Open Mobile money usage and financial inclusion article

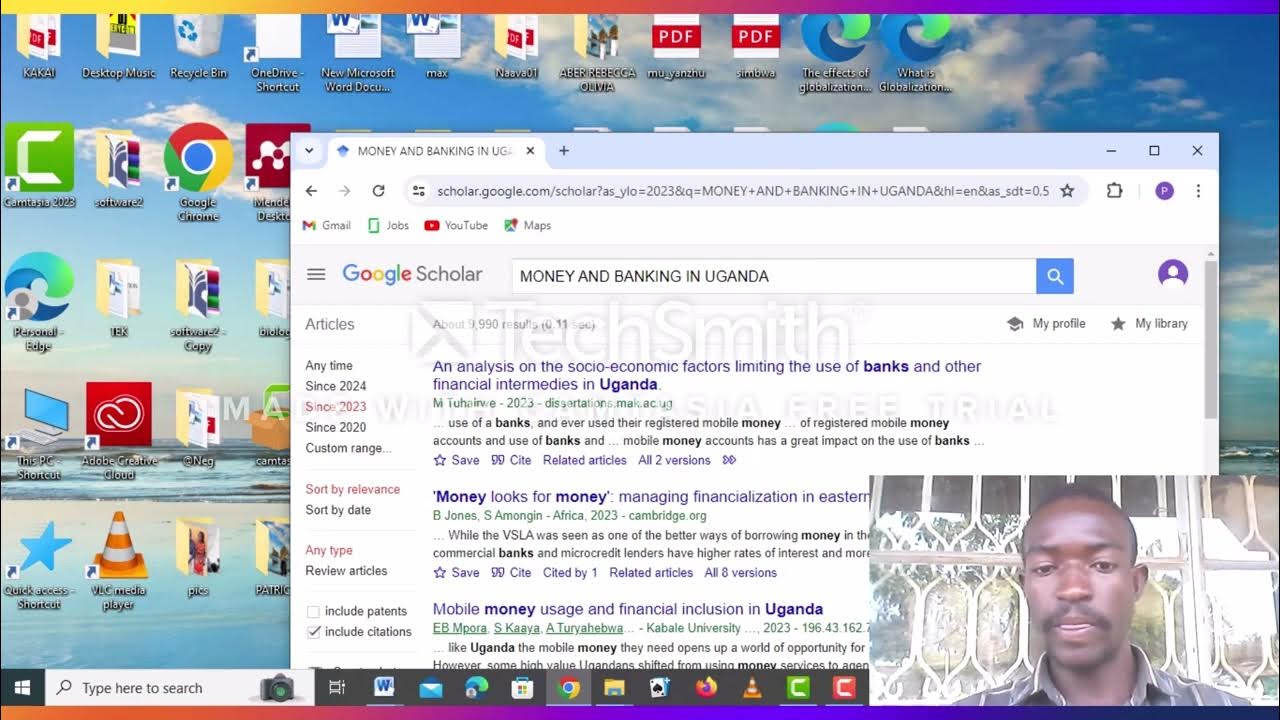click(628, 609)
